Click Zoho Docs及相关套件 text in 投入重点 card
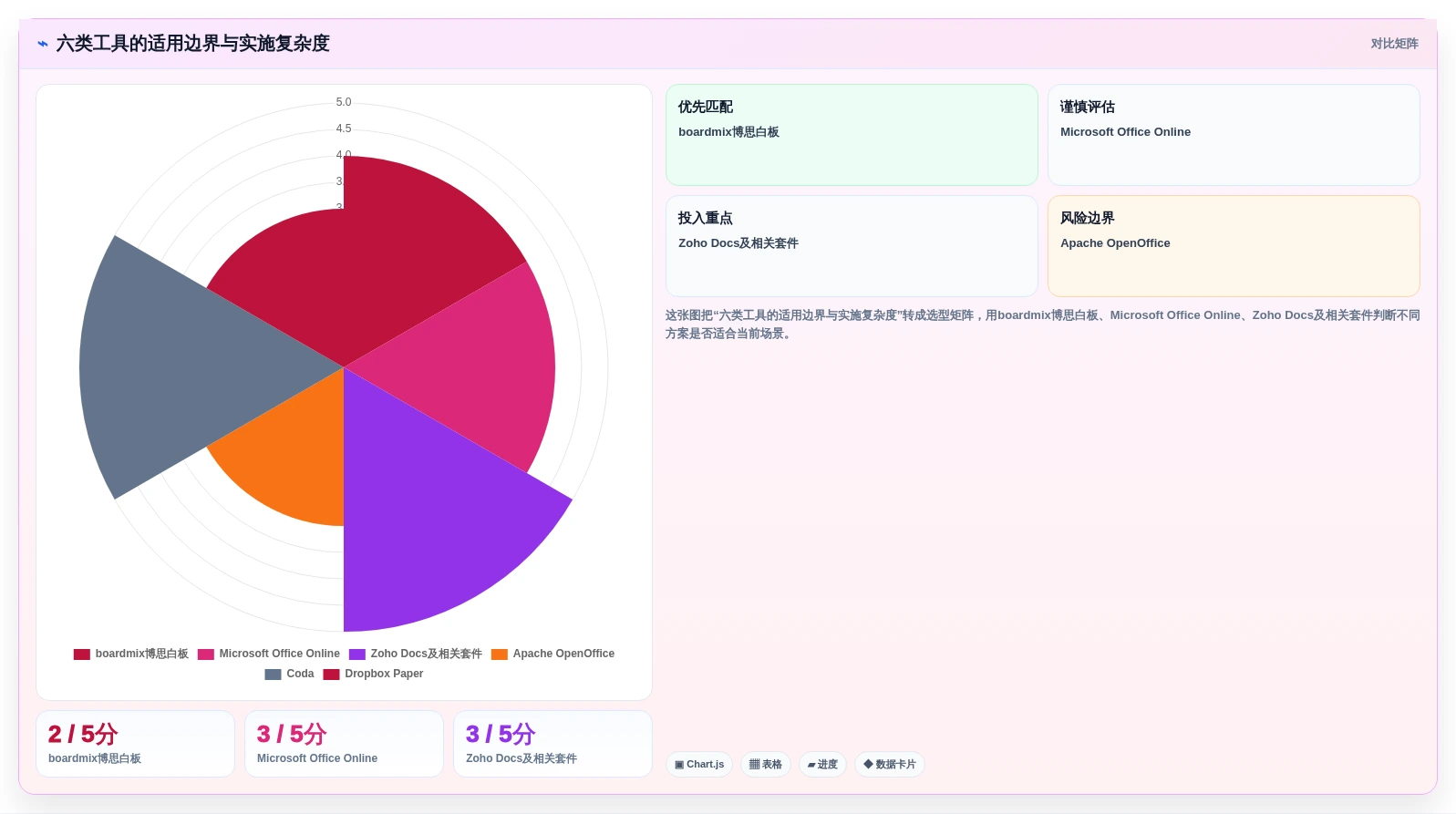 point(738,243)
